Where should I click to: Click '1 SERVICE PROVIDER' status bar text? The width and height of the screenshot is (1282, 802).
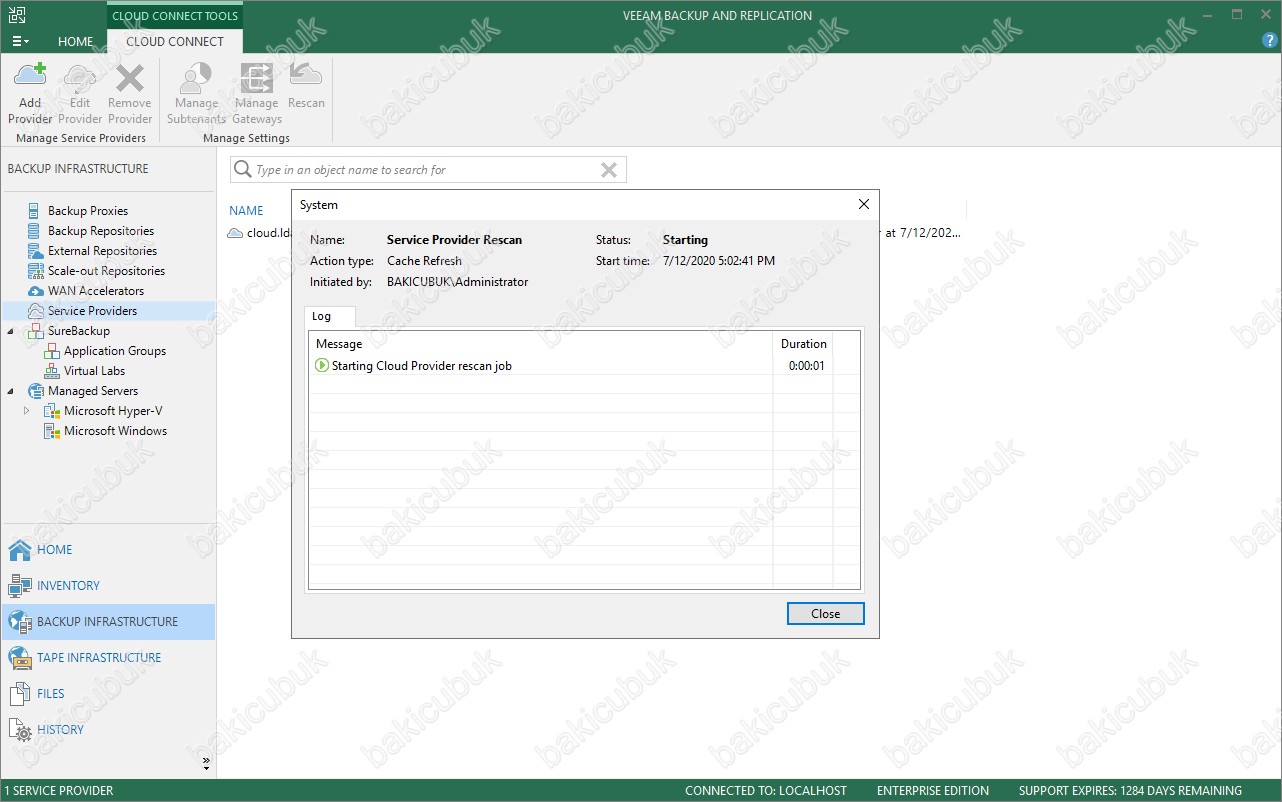pos(60,791)
